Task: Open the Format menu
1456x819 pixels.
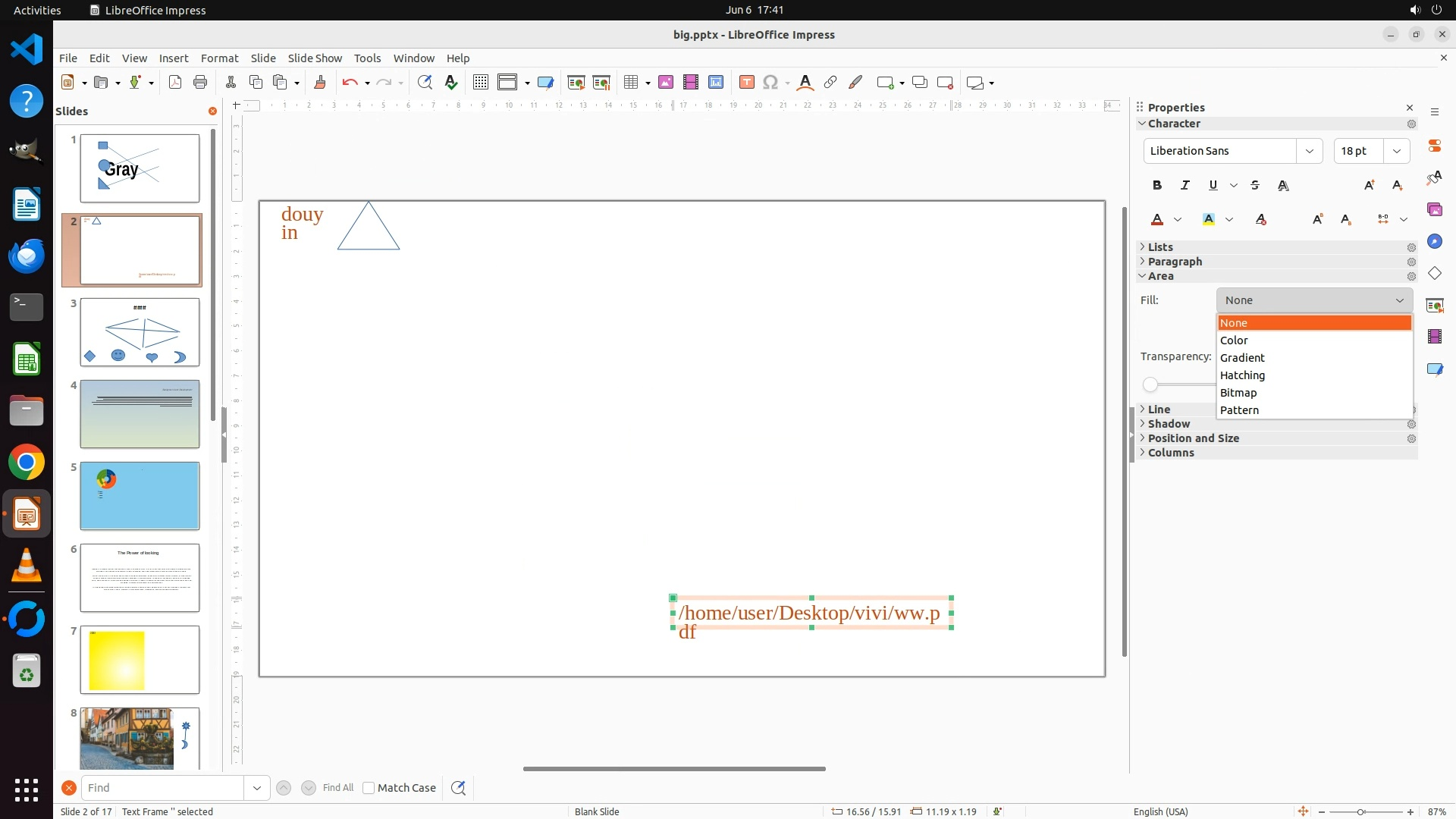Action: pos(219,58)
